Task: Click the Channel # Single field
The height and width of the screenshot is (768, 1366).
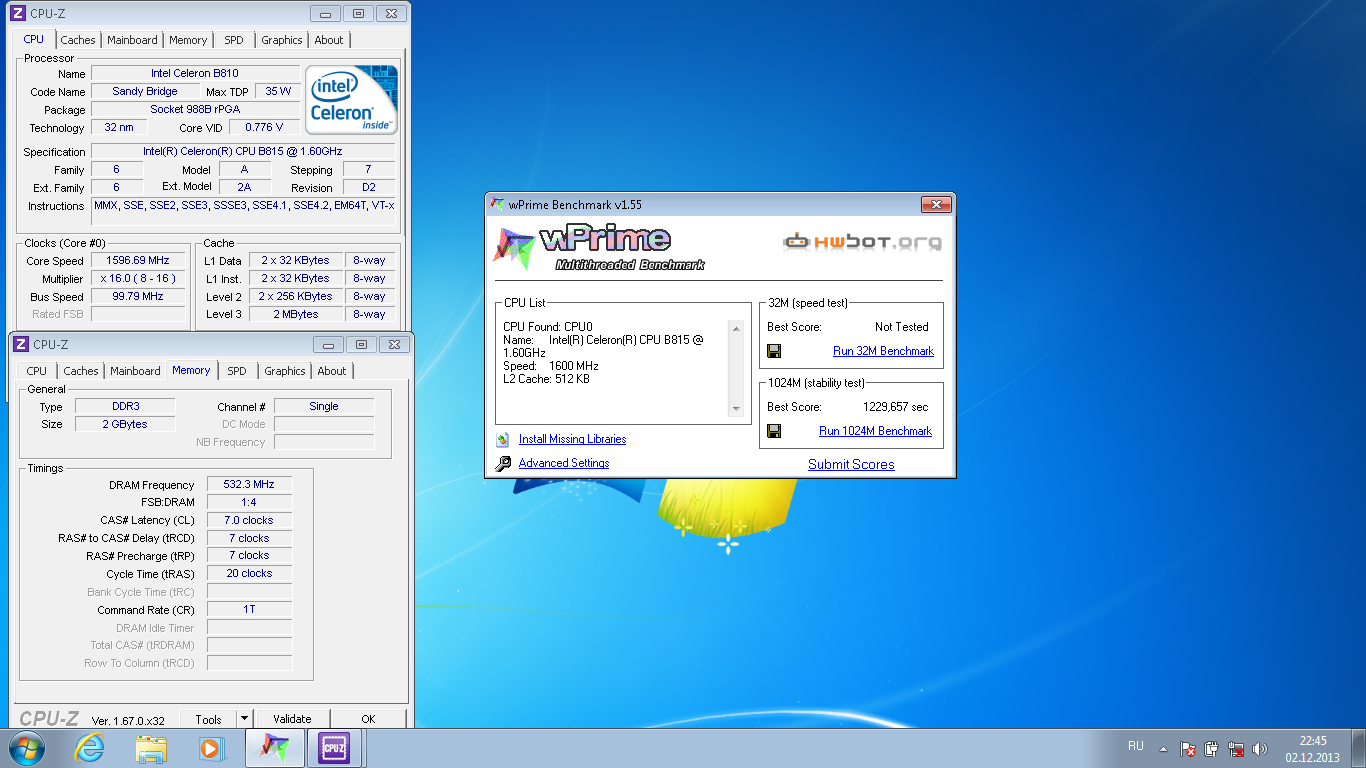Action: coord(324,406)
